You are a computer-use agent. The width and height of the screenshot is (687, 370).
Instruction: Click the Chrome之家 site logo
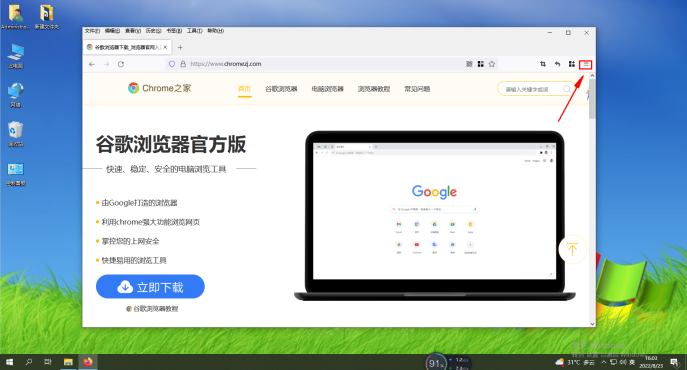[159, 88]
